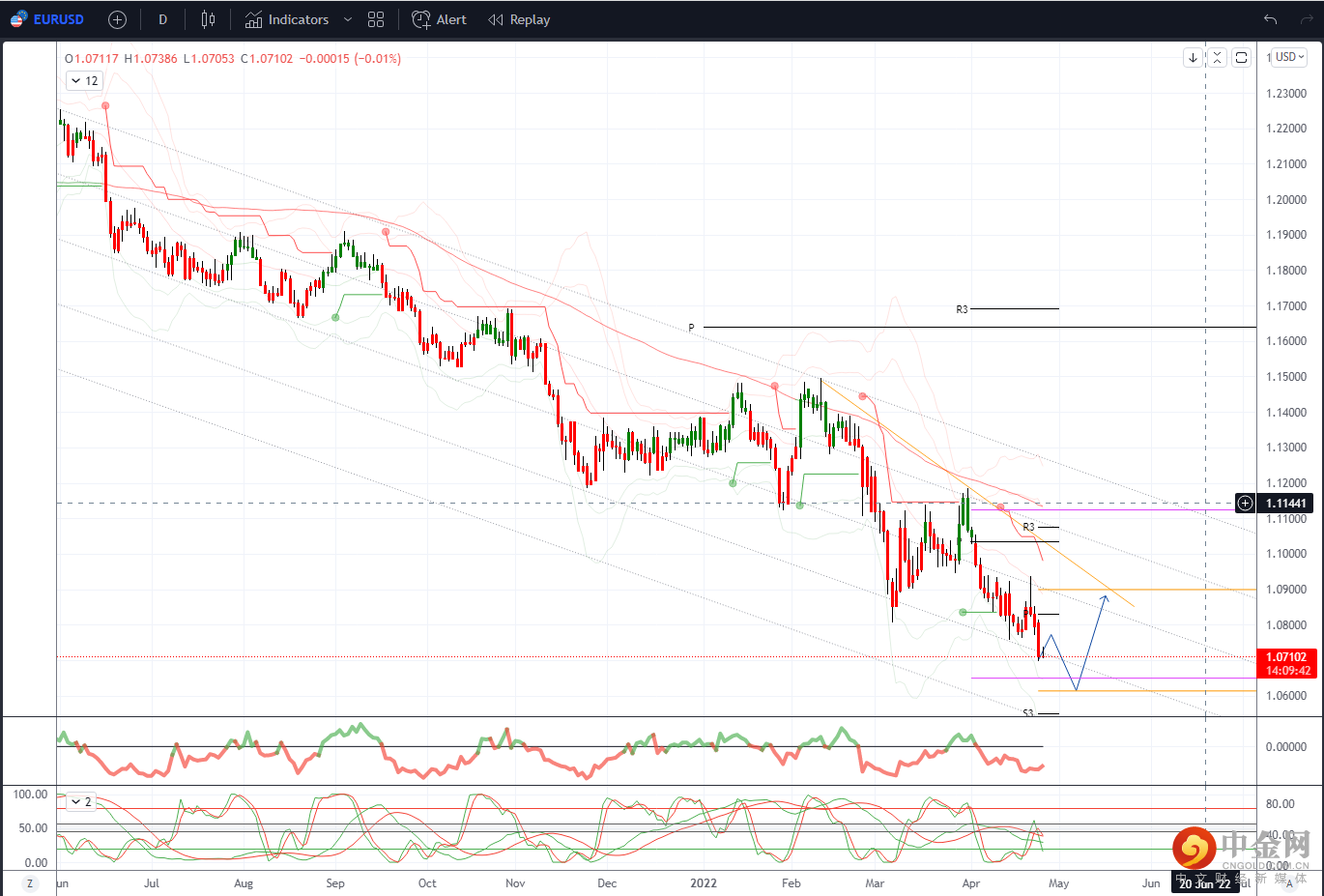Click the low value L1.07053

pos(209,59)
